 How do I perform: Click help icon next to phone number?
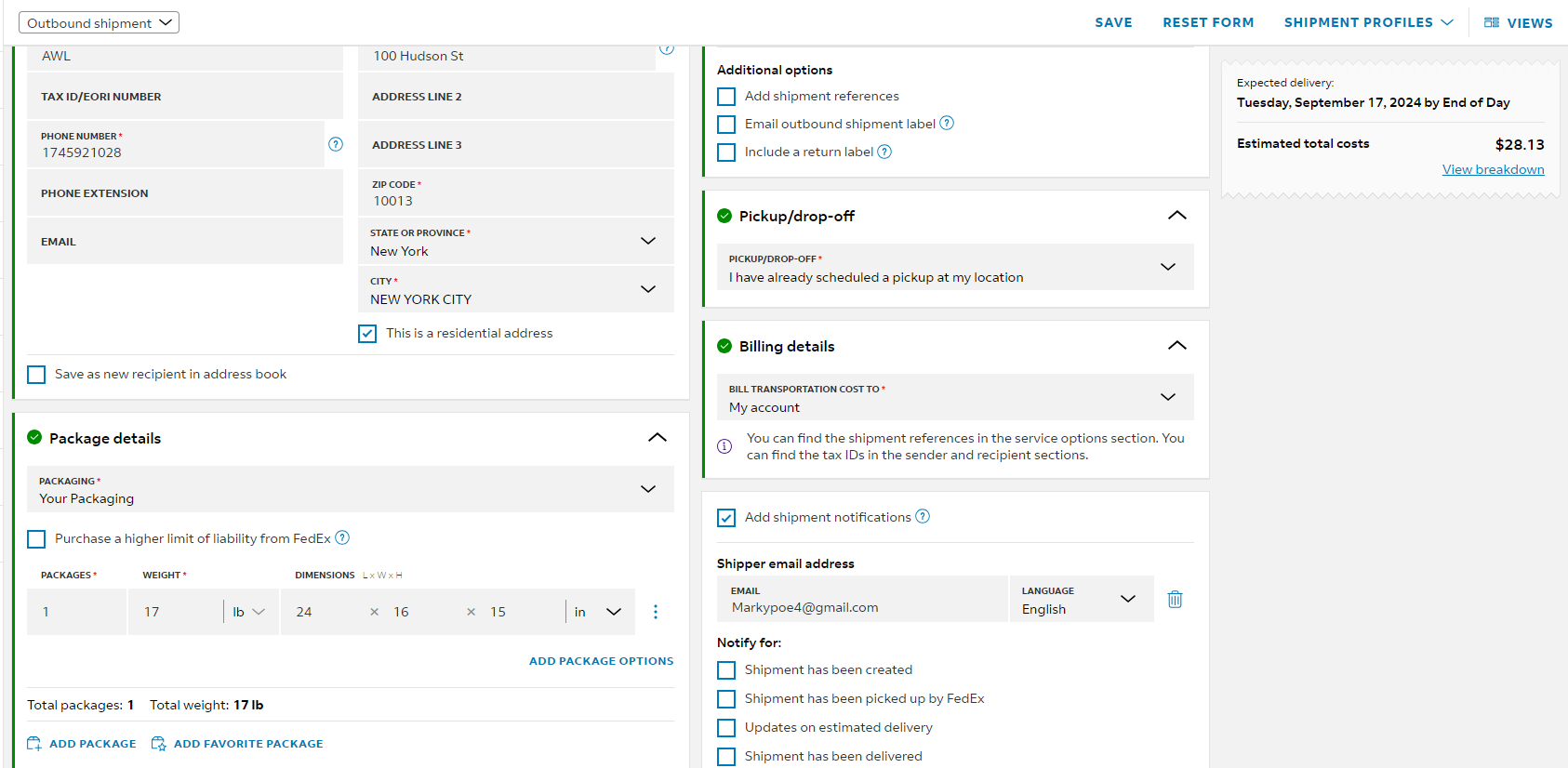336,144
